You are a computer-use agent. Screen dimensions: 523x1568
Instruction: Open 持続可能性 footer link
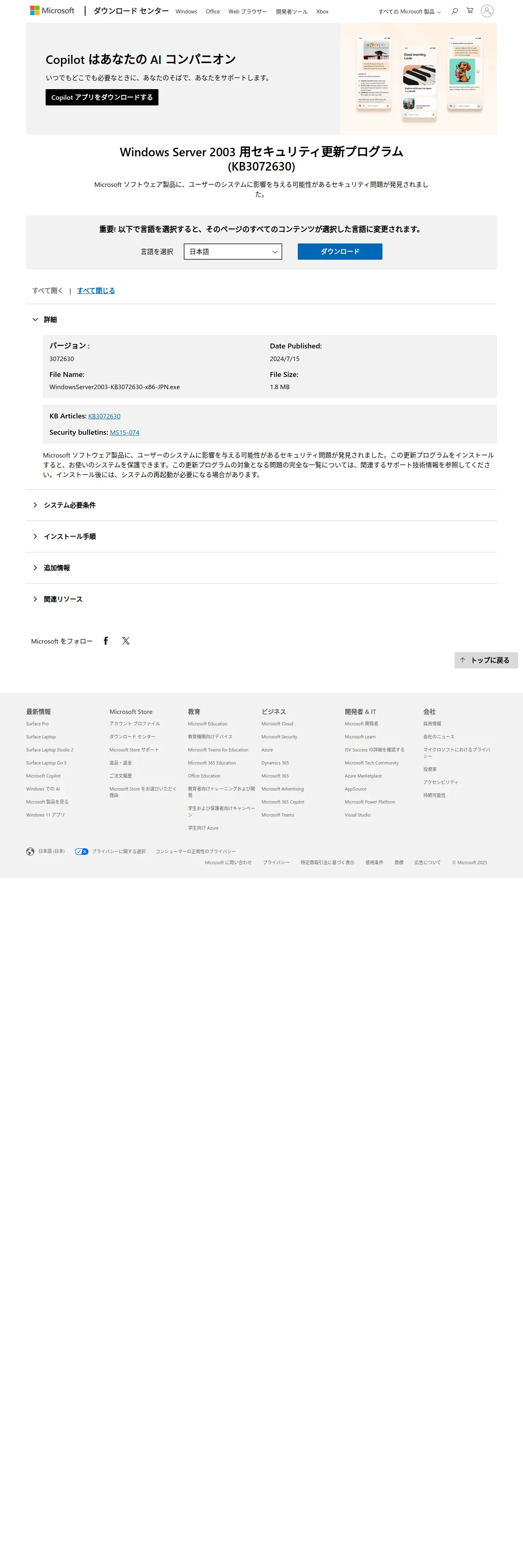[x=434, y=795]
